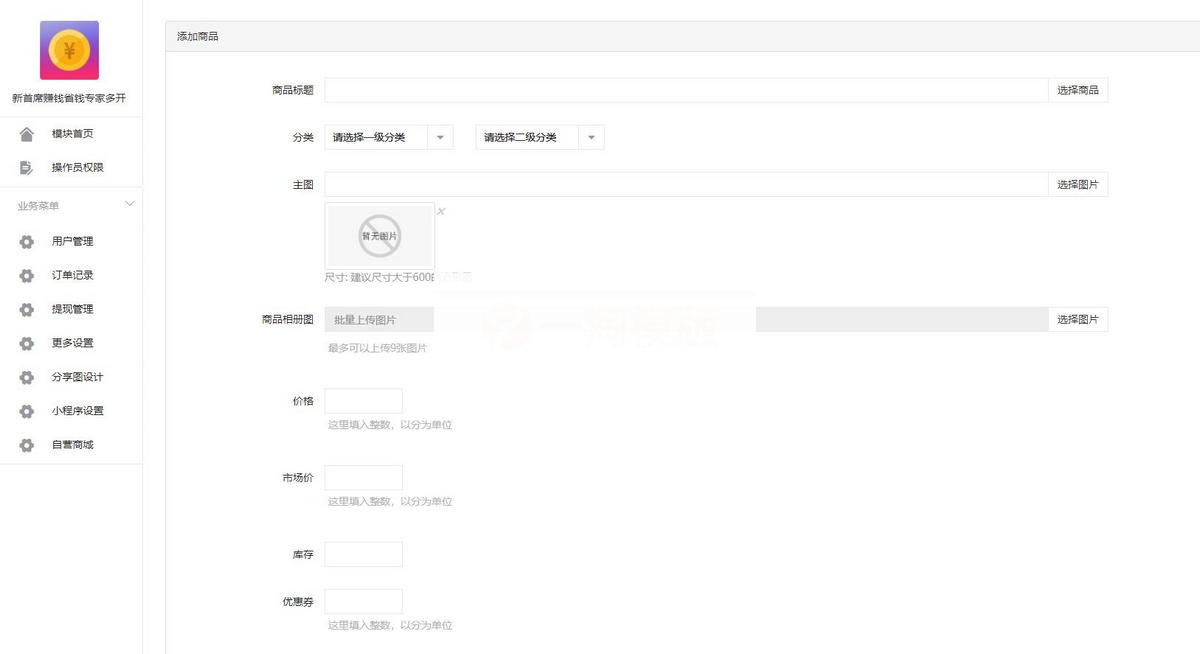Click the 分享图设计 gear icon
Image resolution: width=1200 pixels, height=654 pixels.
(25, 377)
